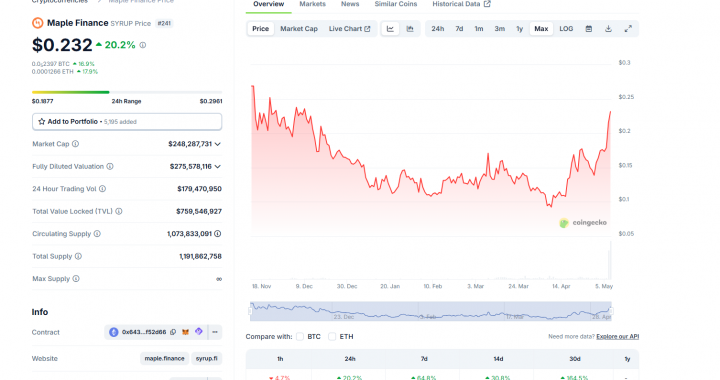Viewport: 720px width, 380px height.
Task: Select 24h chart range
Action: tap(438, 28)
